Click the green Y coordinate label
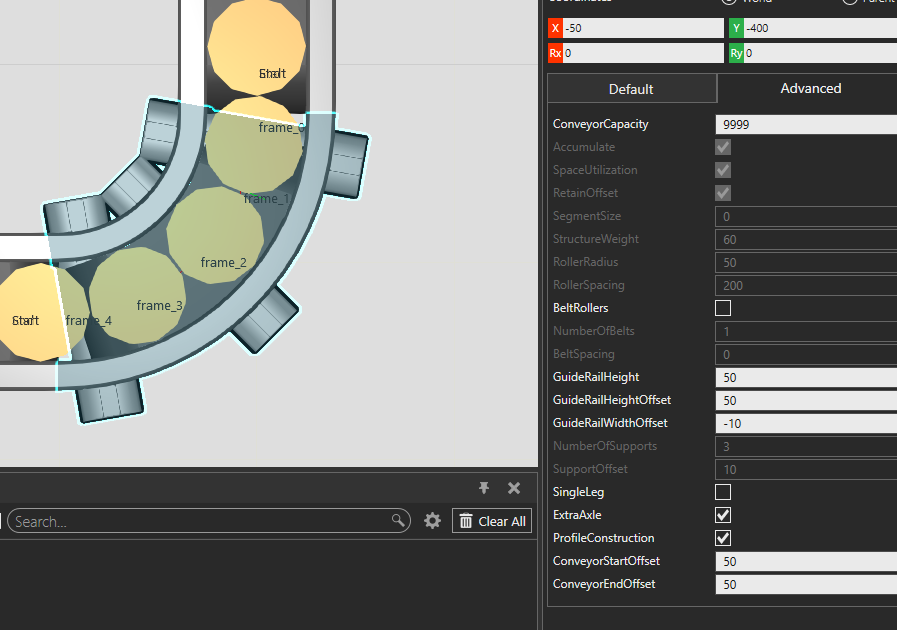 [x=736, y=29]
